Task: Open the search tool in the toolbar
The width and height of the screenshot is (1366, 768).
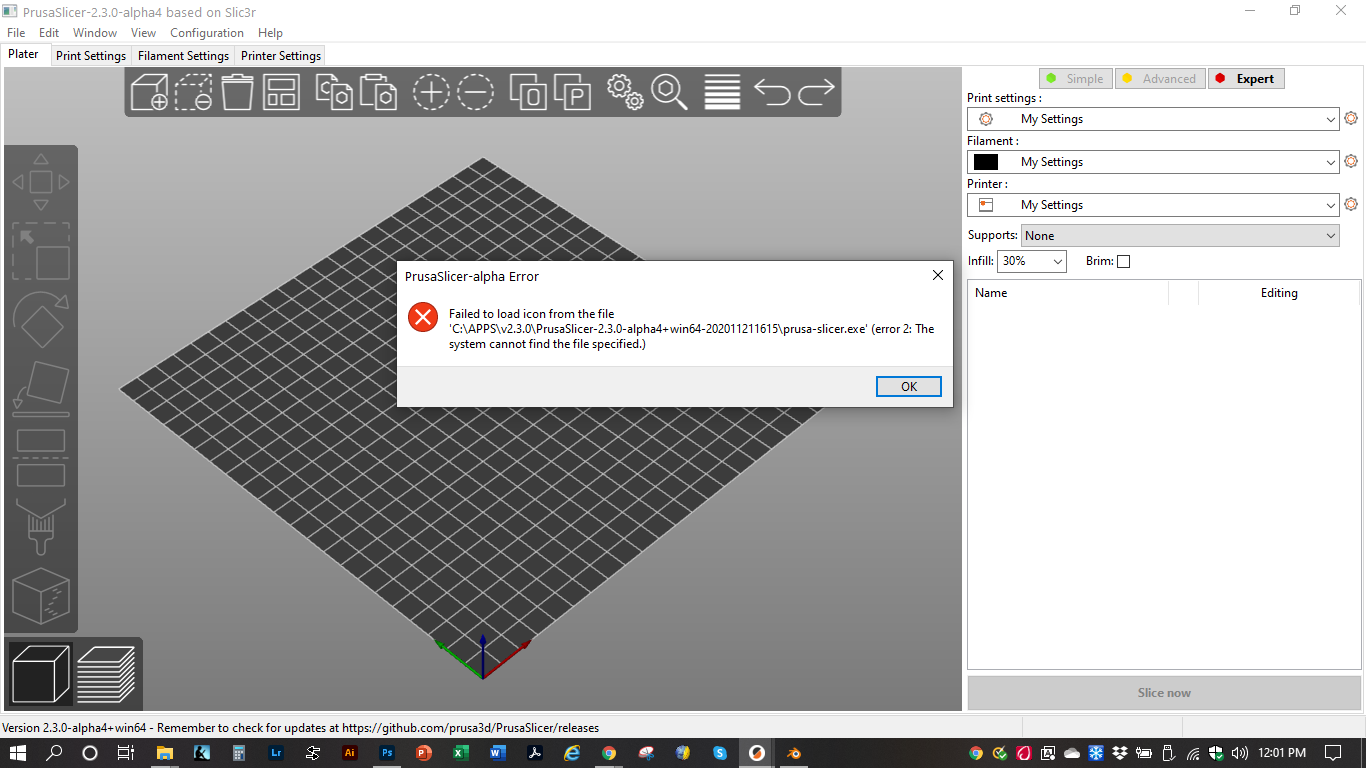Action: click(670, 92)
